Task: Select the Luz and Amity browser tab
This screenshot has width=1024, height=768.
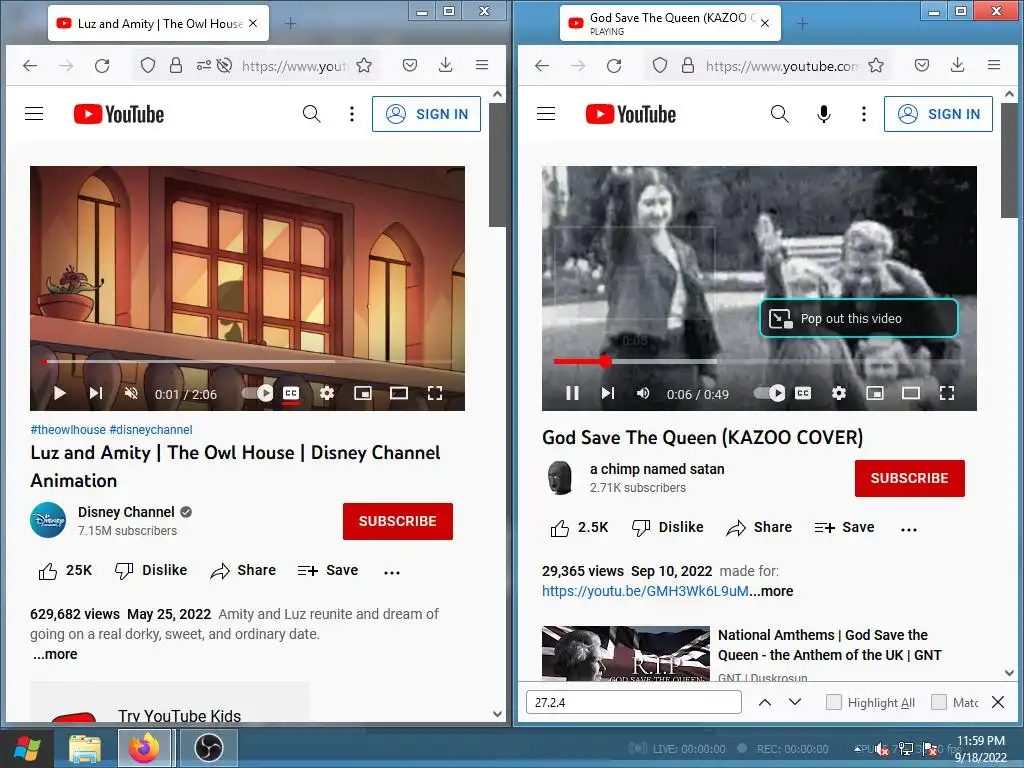Action: point(158,24)
